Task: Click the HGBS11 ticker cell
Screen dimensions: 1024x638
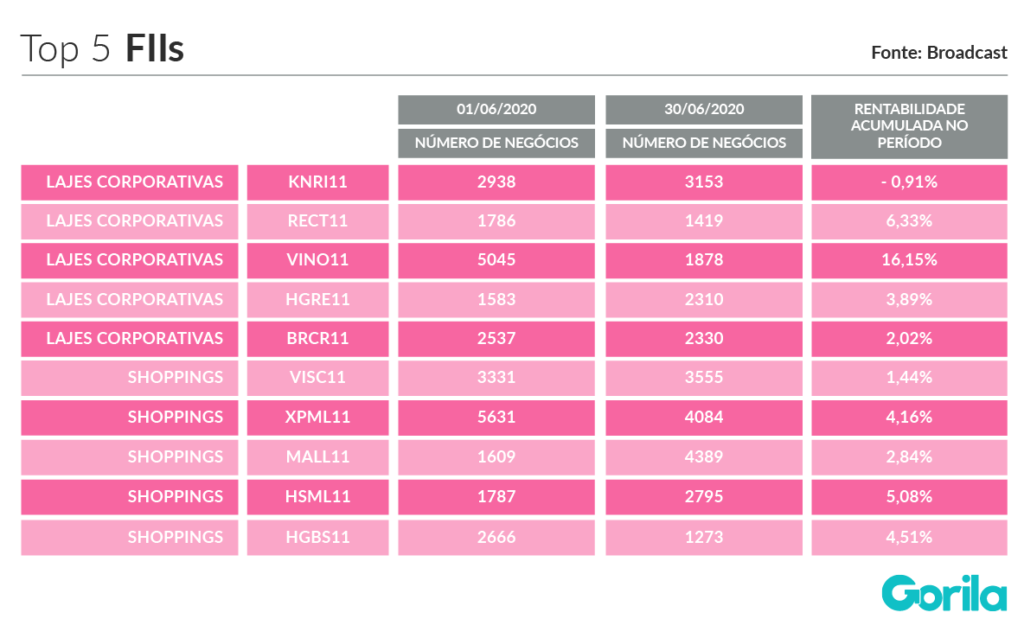Action: coord(317,537)
